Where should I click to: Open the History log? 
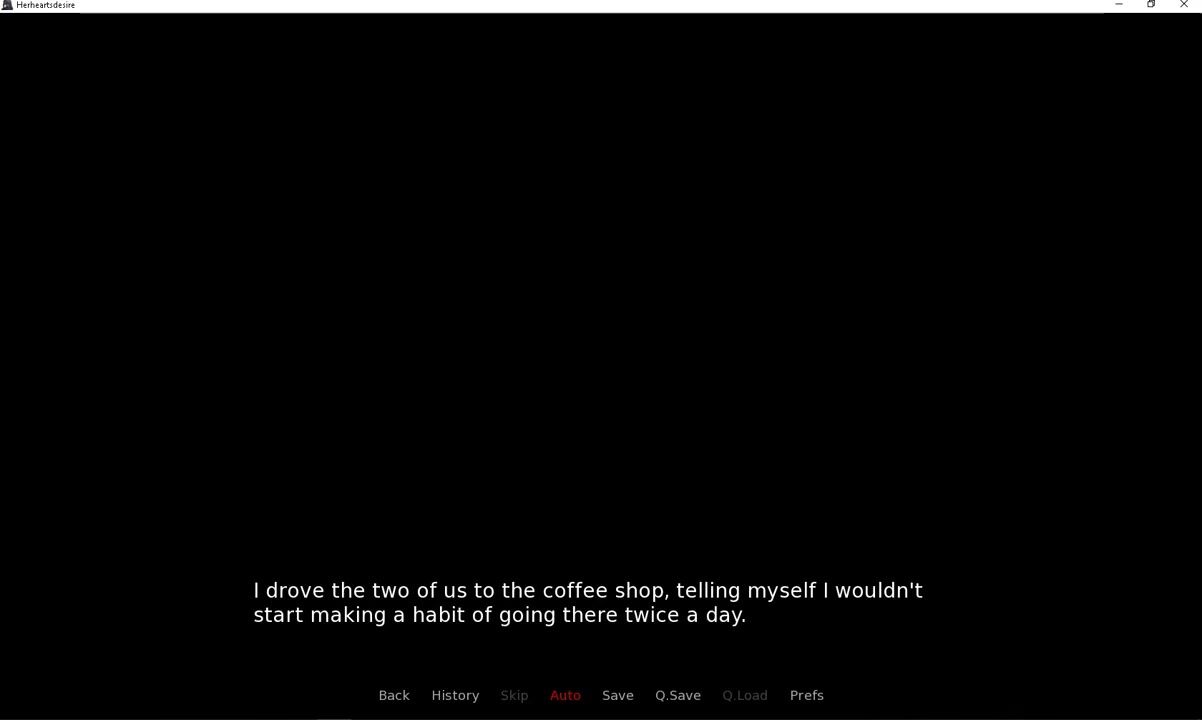click(455, 695)
